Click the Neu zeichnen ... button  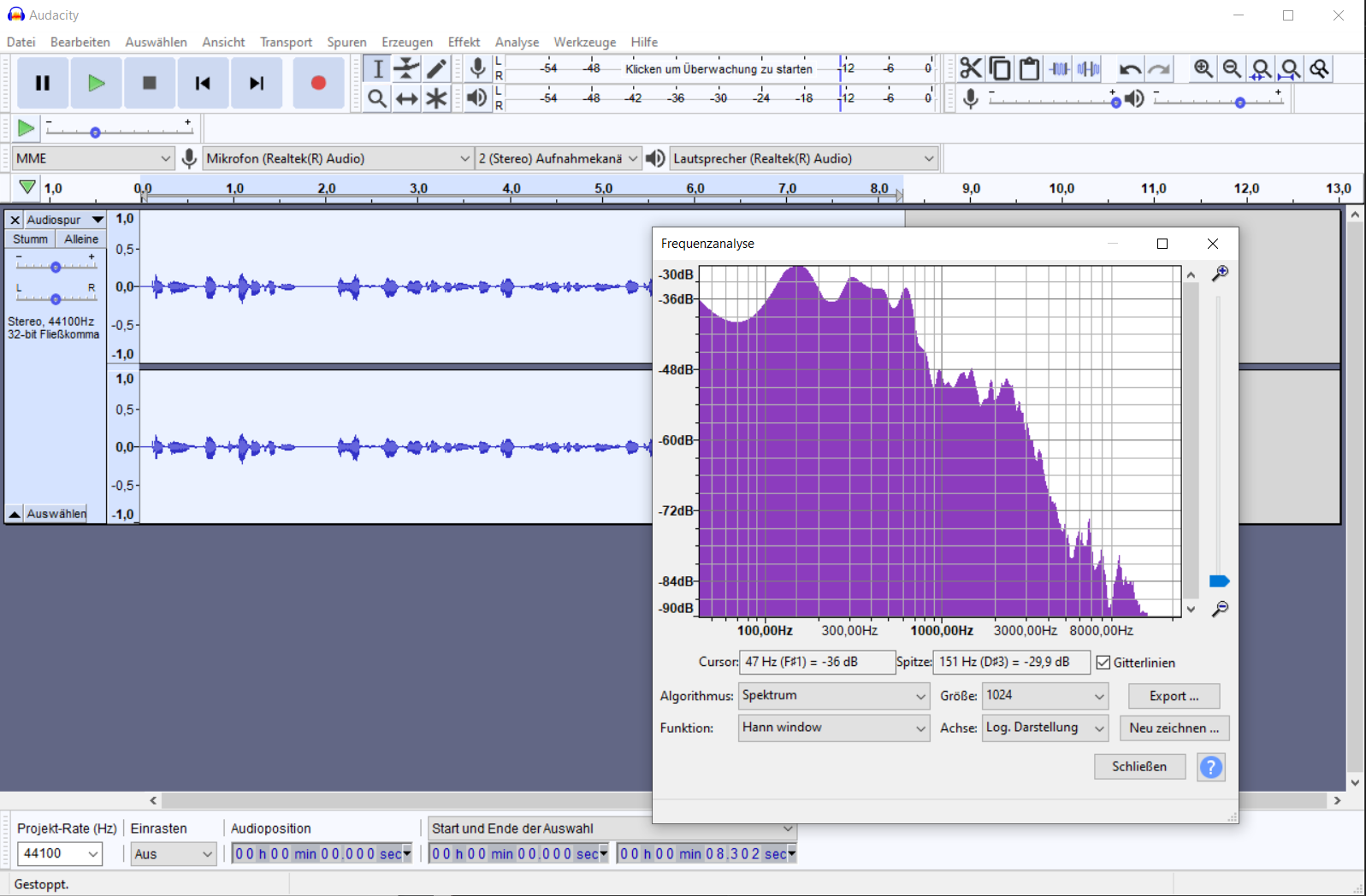click(x=1174, y=728)
